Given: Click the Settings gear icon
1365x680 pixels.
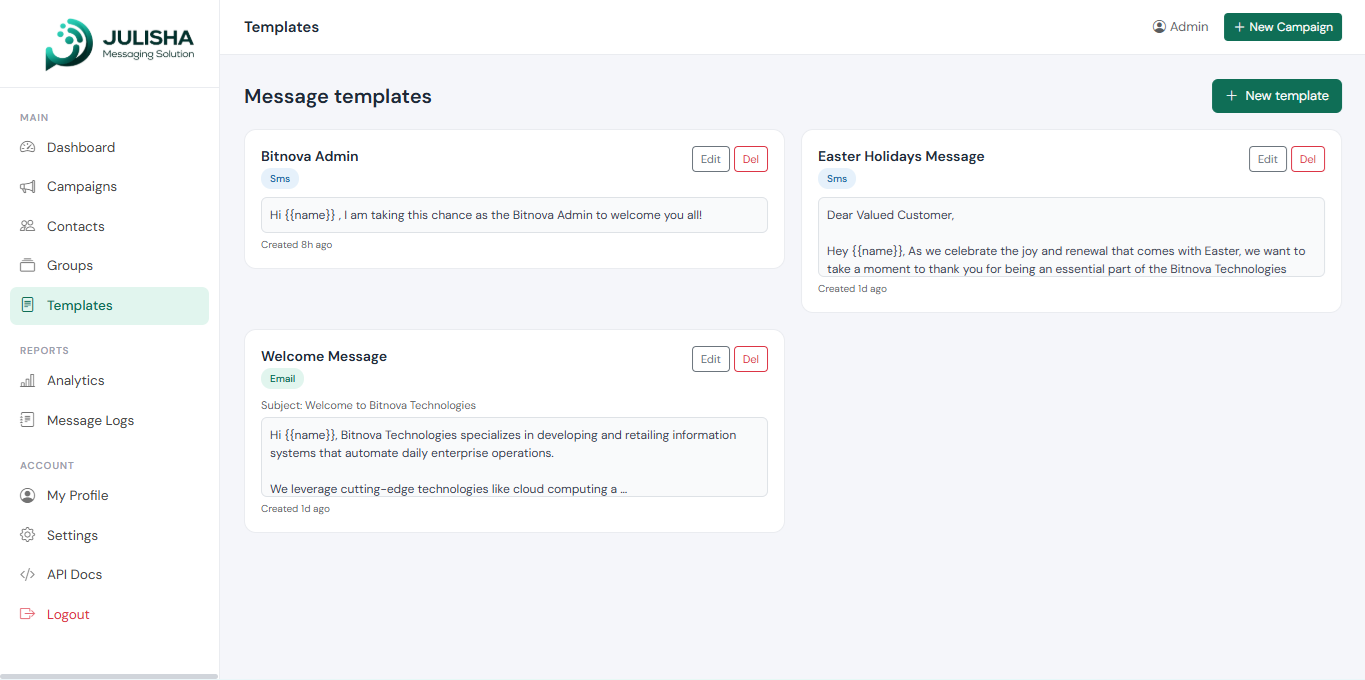Looking at the screenshot, I should tap(28, 535).
